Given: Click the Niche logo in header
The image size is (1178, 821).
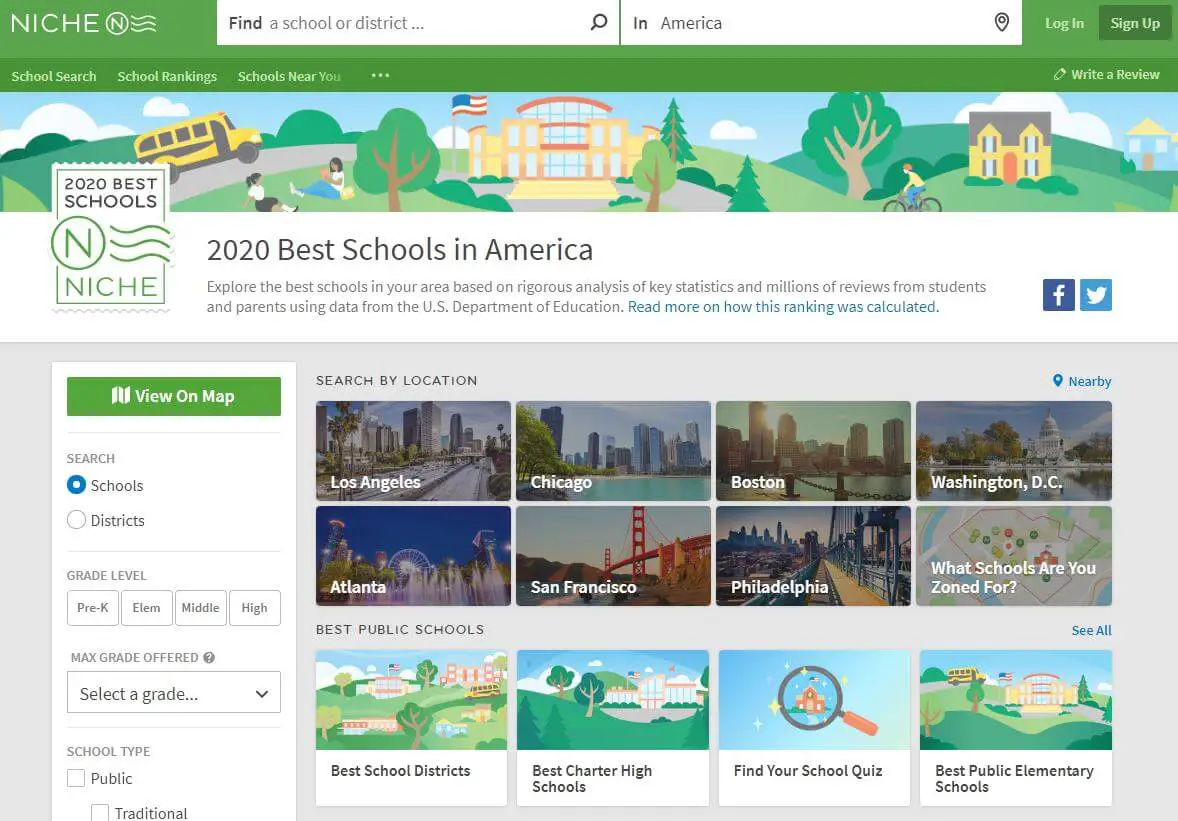Looking at the screenshot, I should 83,23.
